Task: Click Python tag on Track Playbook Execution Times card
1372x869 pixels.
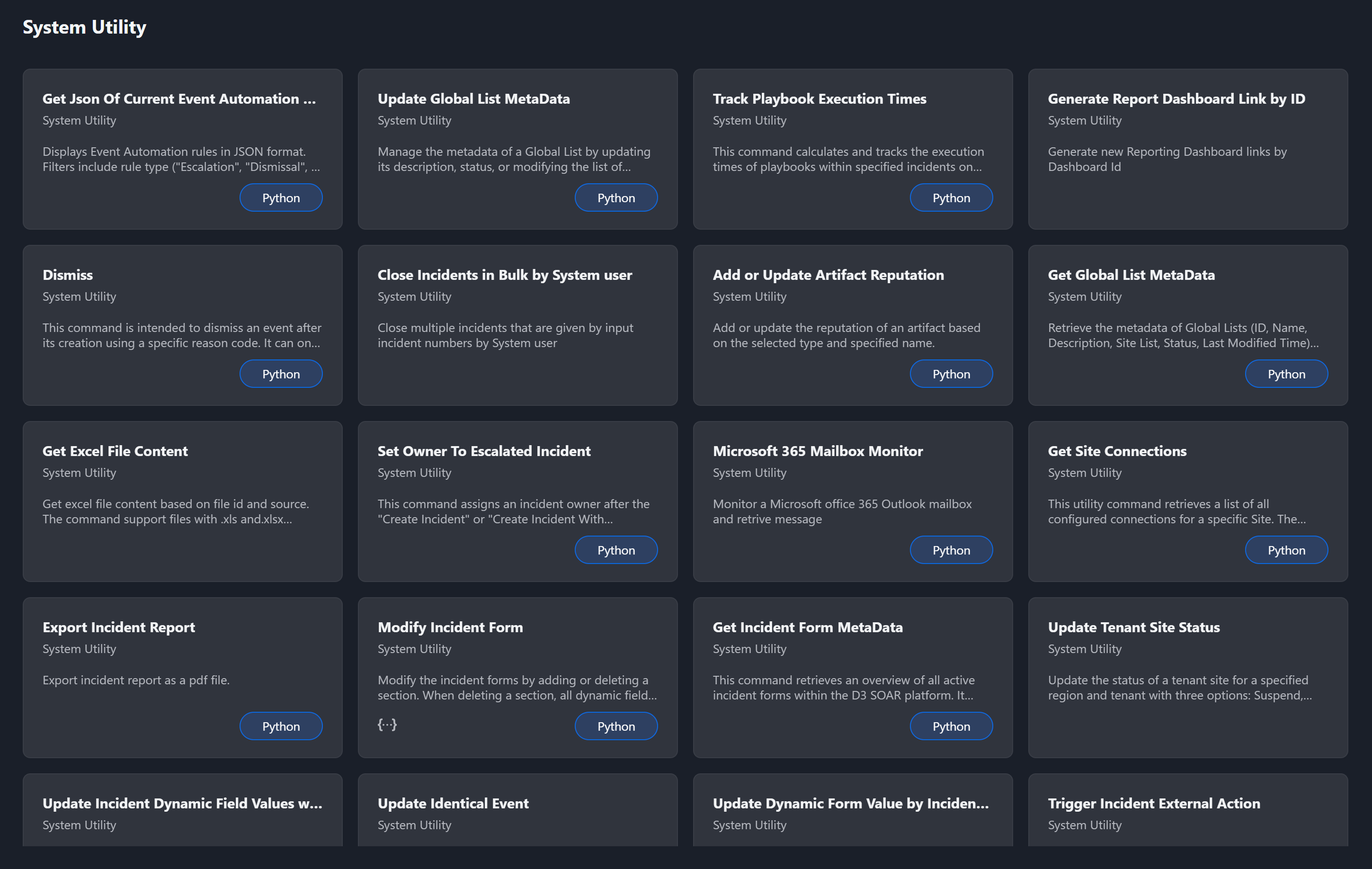Action: click(x=951, y=198)
